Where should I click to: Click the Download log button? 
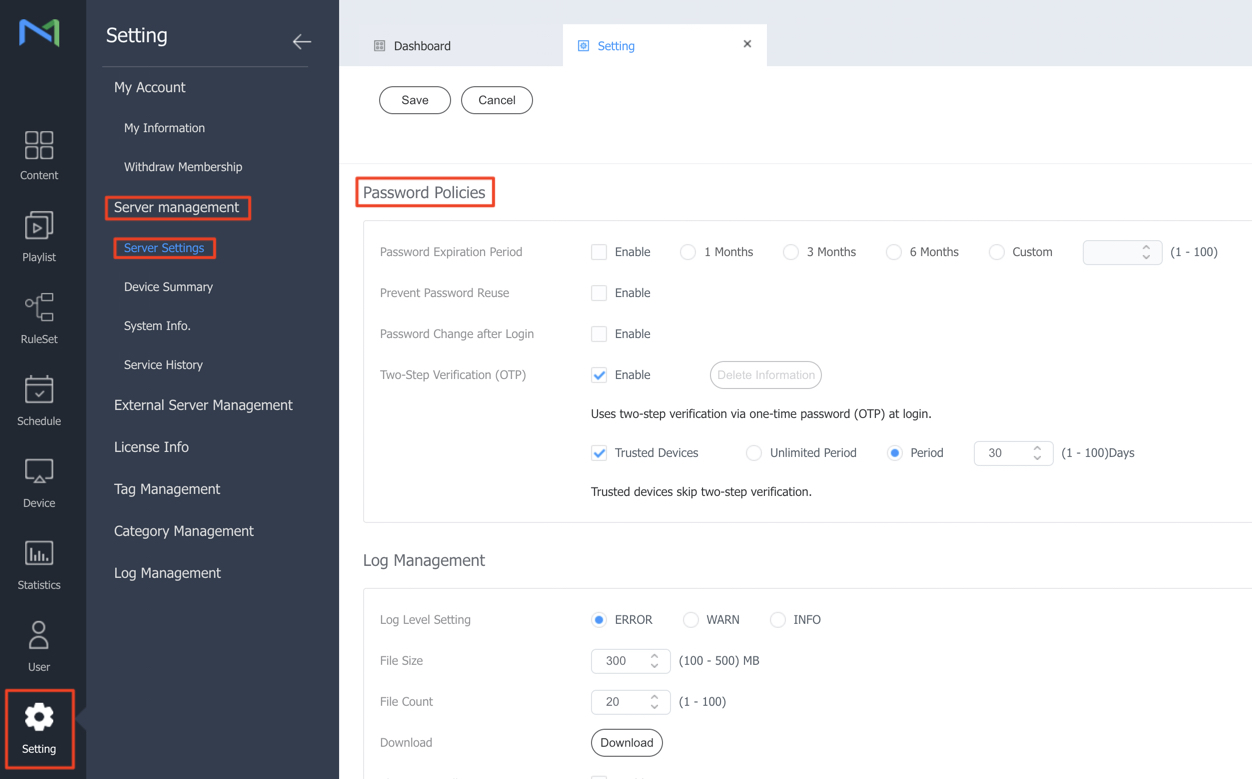pos(627,743)
